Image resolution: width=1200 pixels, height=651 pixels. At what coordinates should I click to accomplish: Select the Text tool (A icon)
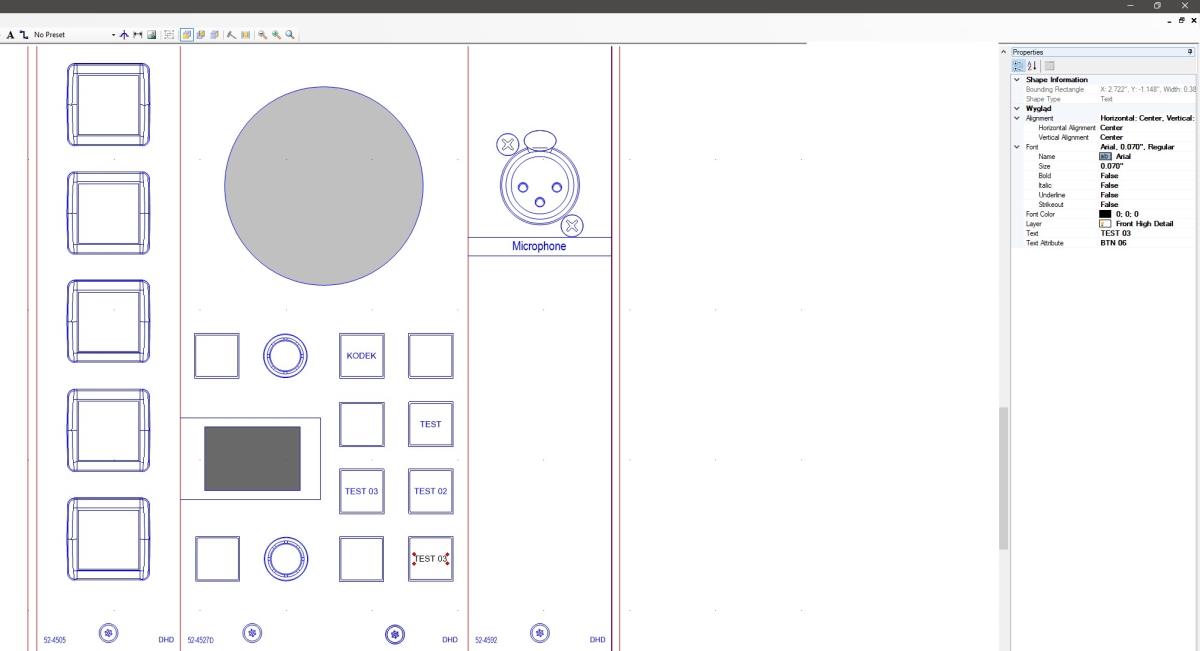[x=11, y=35]
